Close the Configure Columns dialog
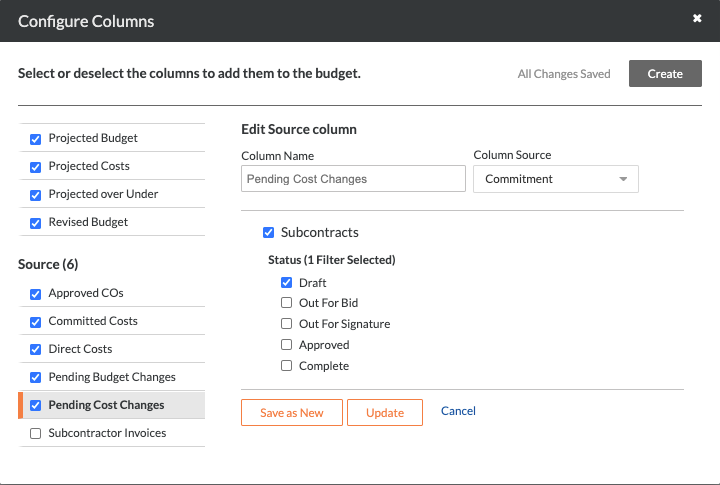This screenshot has height=485, width=720. coord(697,18)
